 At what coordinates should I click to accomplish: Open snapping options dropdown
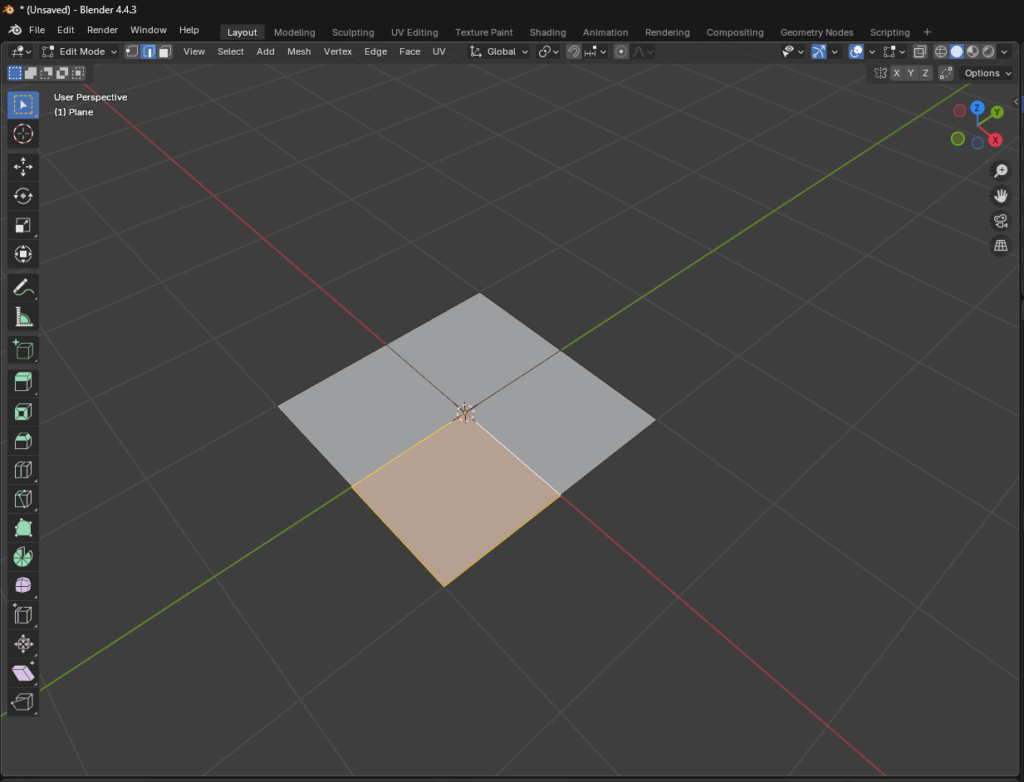[x=596, y=52]
